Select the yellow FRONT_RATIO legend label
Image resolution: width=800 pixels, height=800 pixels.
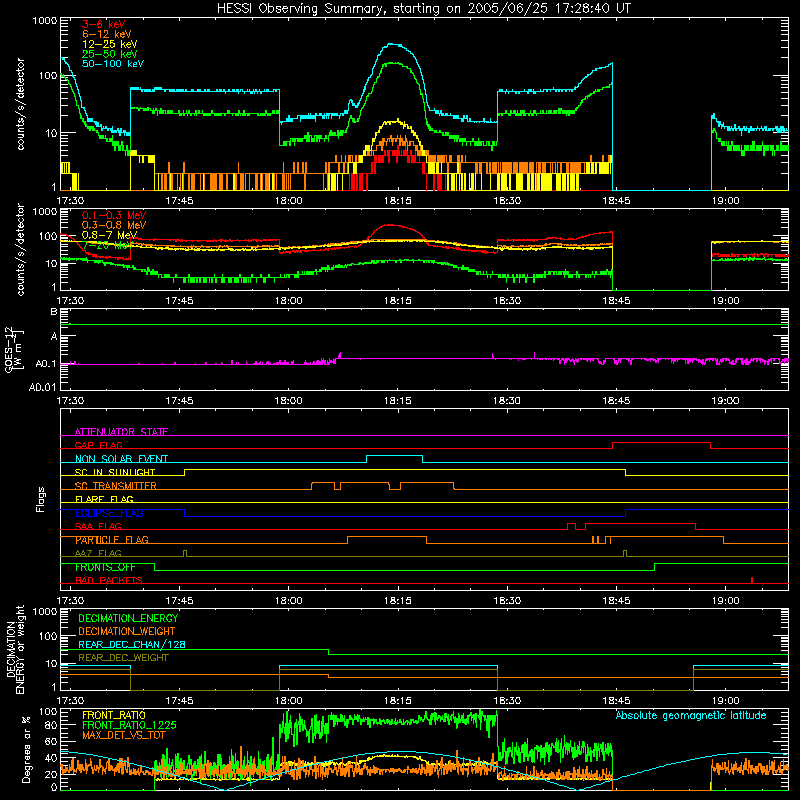[x=114, y=715]
